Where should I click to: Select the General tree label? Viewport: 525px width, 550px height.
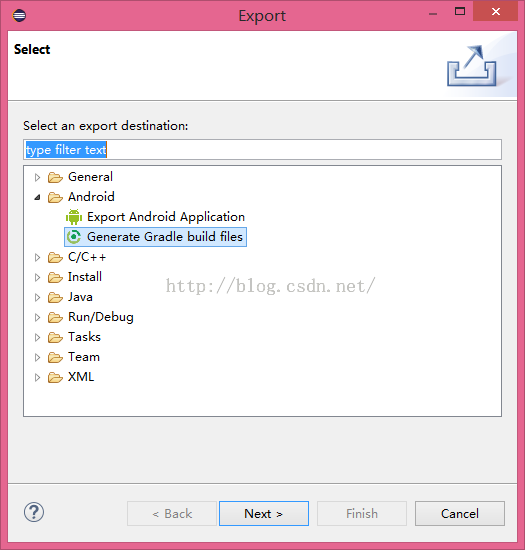coord(90,177)
